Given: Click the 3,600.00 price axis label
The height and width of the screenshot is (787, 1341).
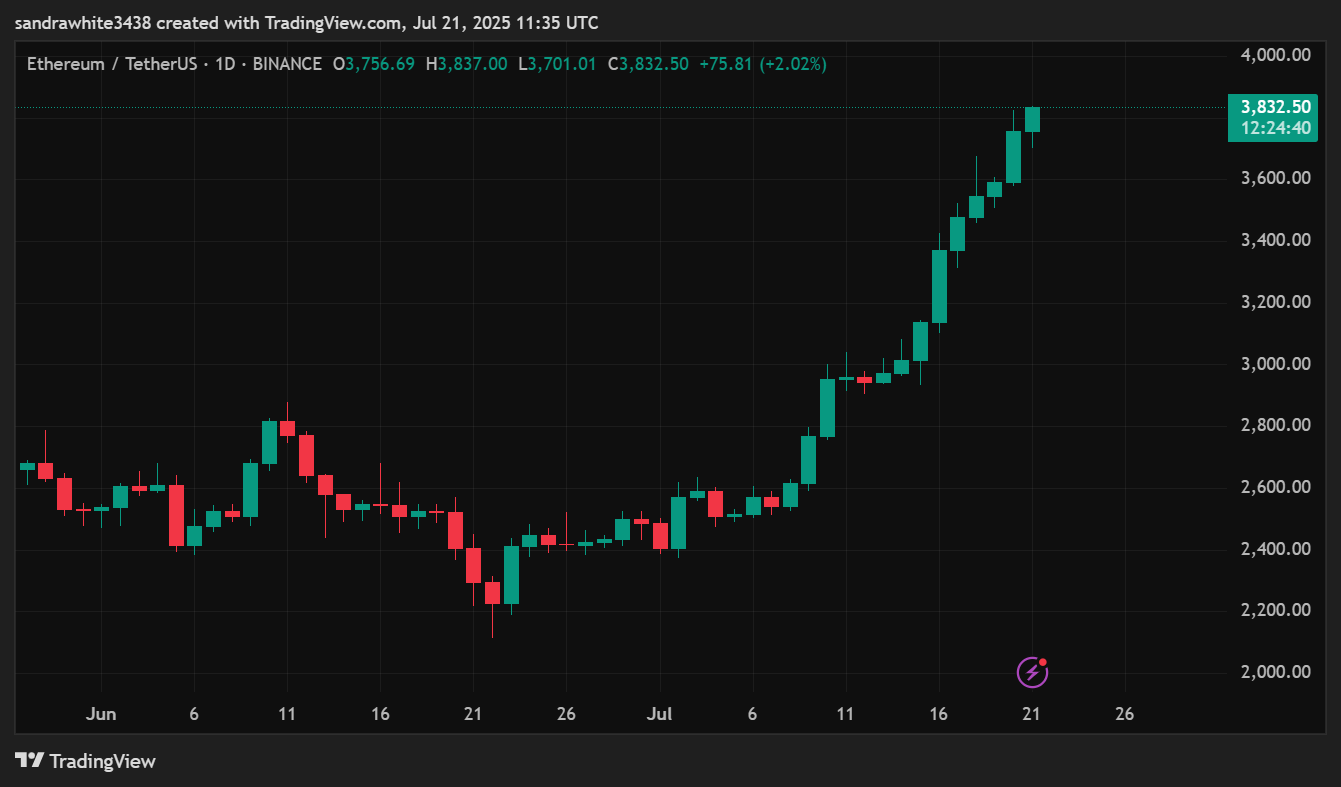Looking at the screenshot, I should click(1275, 178).
